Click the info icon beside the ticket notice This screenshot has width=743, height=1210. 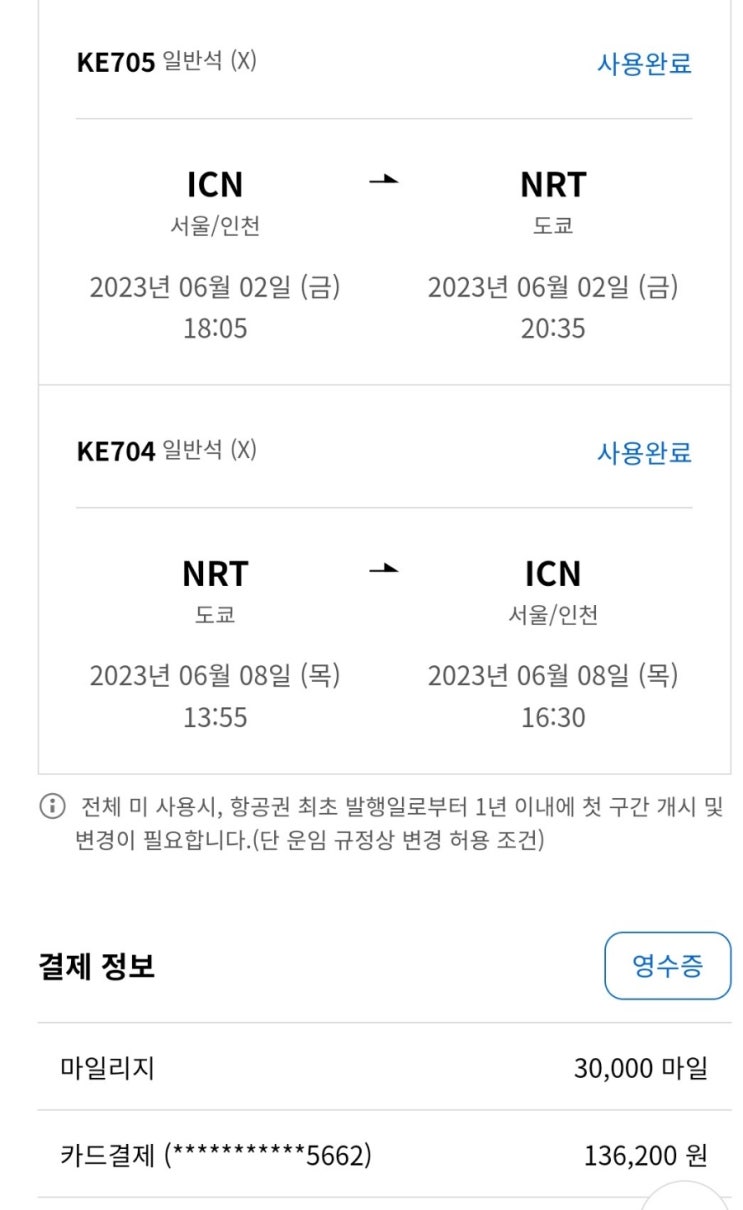coord(52,807)
